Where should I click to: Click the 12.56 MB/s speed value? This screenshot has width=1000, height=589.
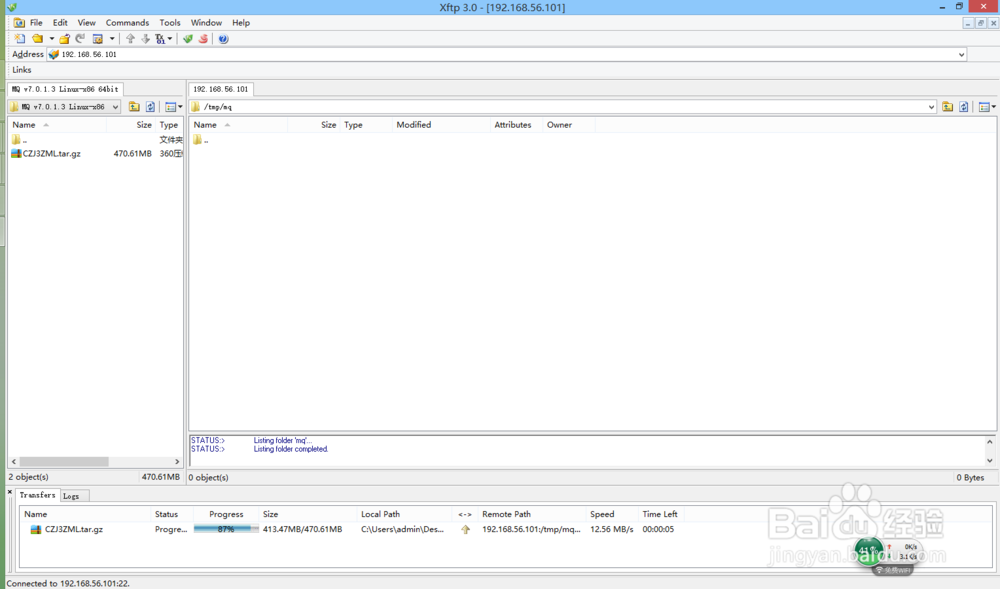(x=612, y=530)
